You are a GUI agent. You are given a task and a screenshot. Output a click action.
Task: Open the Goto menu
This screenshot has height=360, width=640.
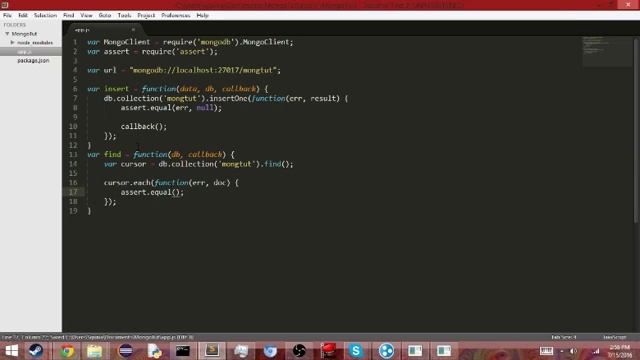[105, 16]
